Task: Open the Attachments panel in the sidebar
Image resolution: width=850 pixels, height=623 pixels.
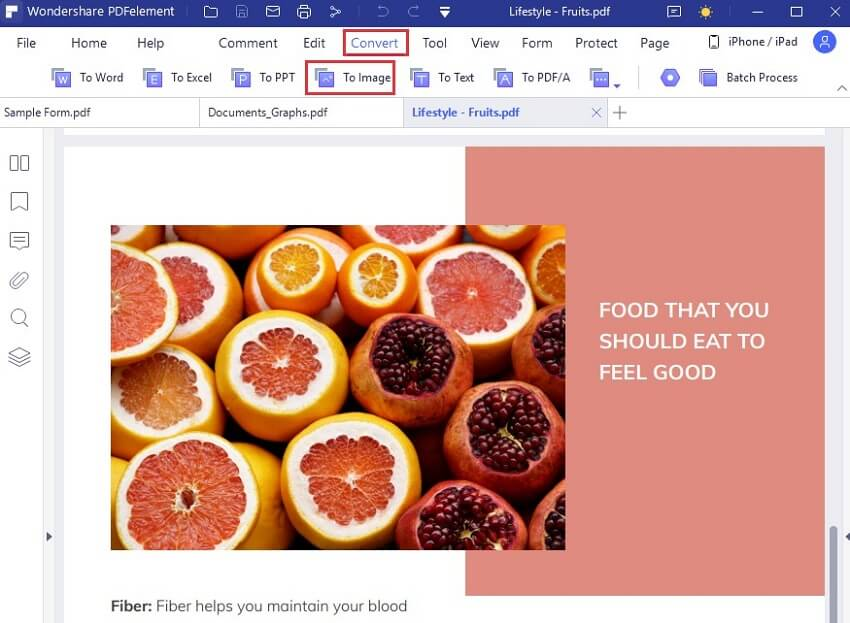Action: tap(19, 279)
